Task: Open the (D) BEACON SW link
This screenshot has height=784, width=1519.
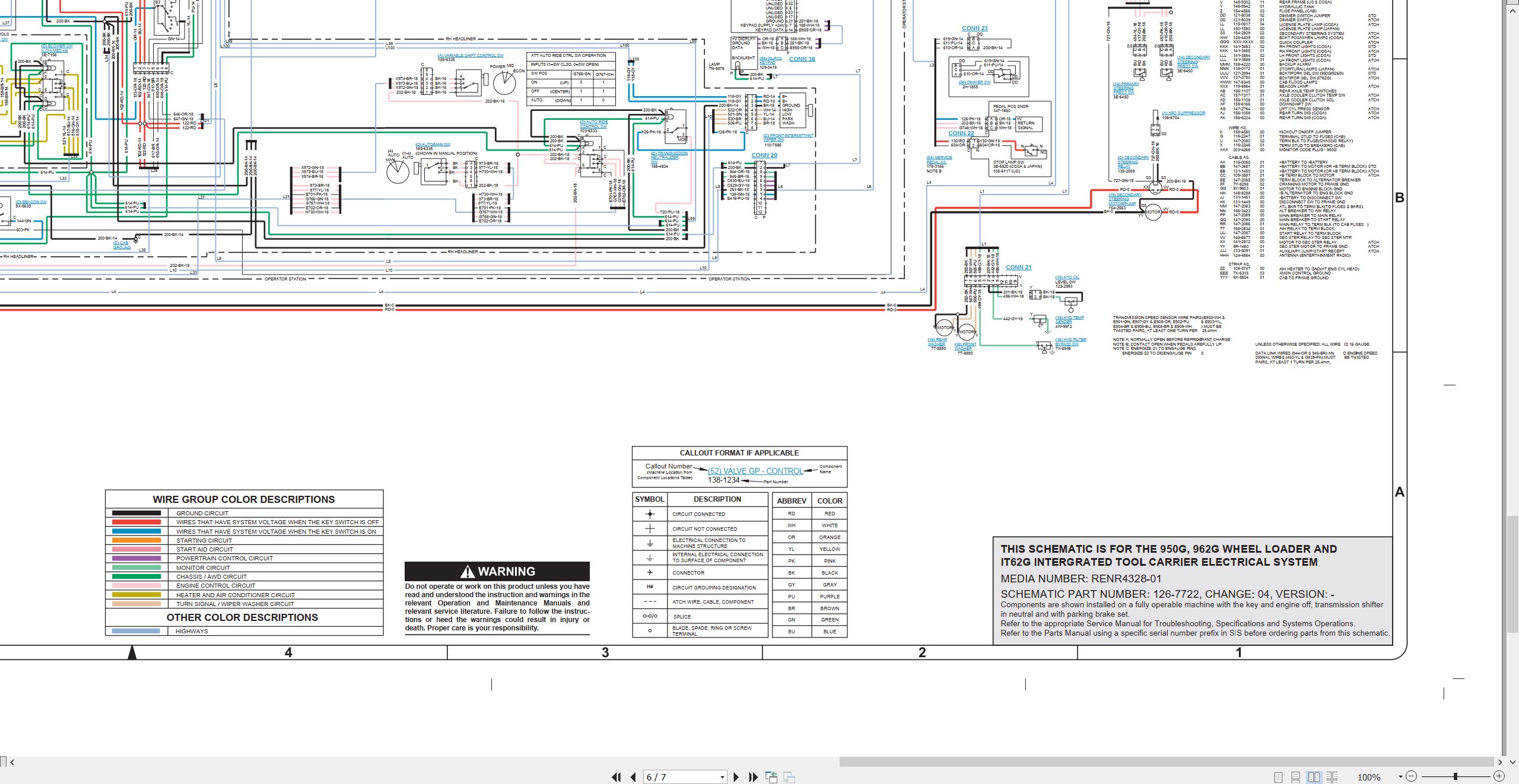Action: (31, 202)
